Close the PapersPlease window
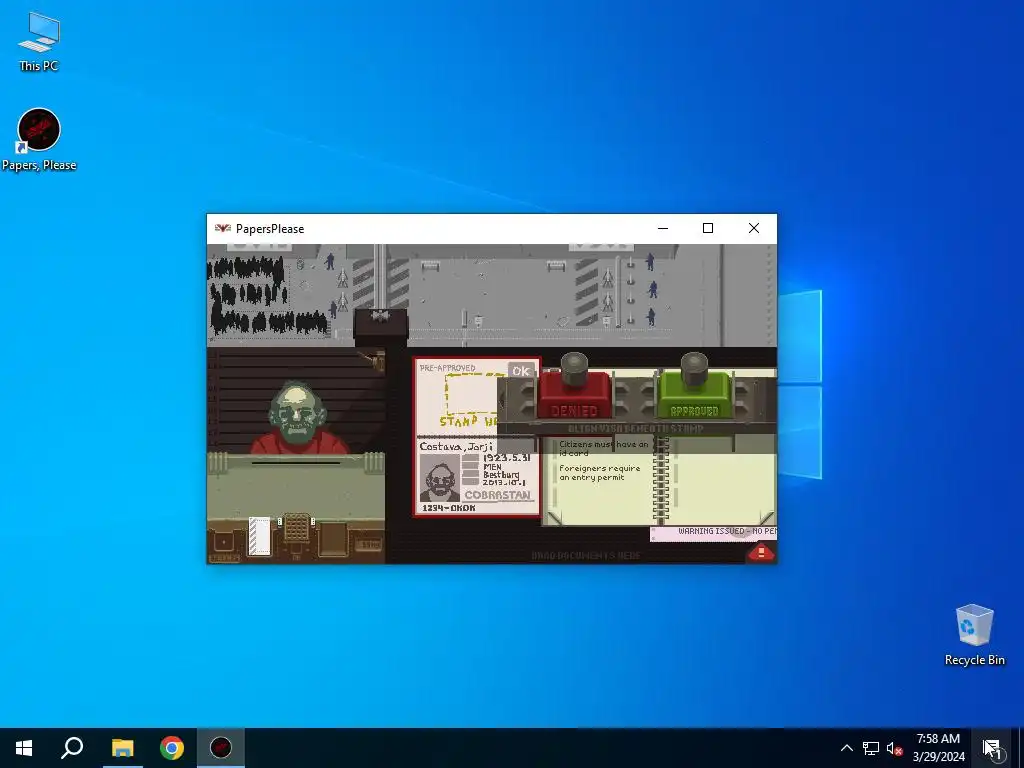 point(754,228)
